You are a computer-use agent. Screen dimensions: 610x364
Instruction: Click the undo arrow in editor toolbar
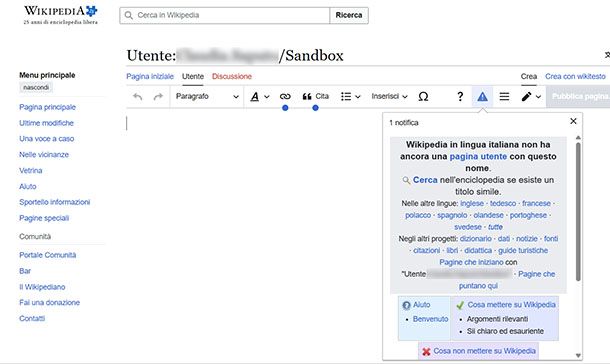pyautogui.click(x=137, y=96)
